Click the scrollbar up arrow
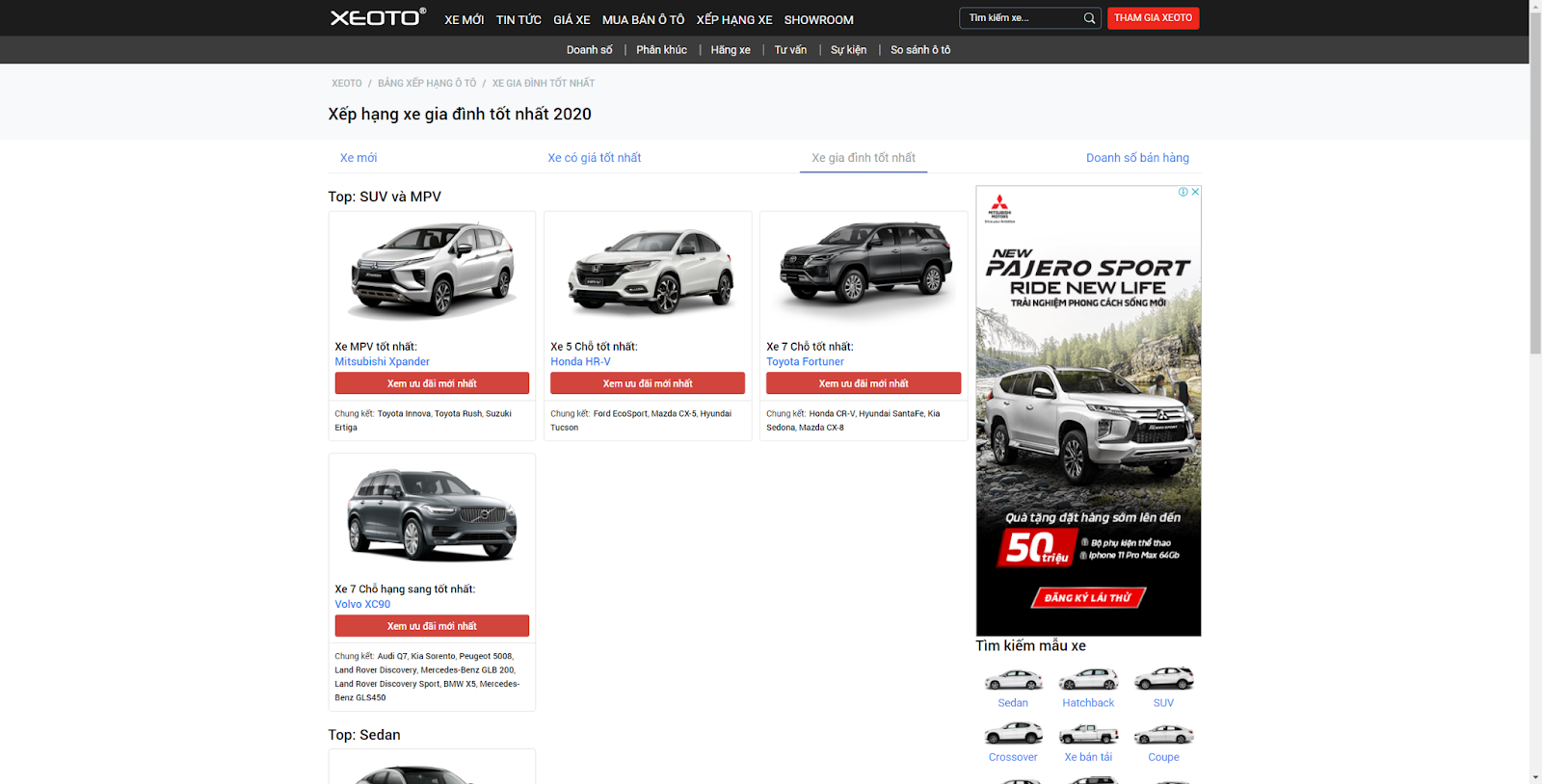This screenshot has height=784, width=1542. [x=1535, y=7]
